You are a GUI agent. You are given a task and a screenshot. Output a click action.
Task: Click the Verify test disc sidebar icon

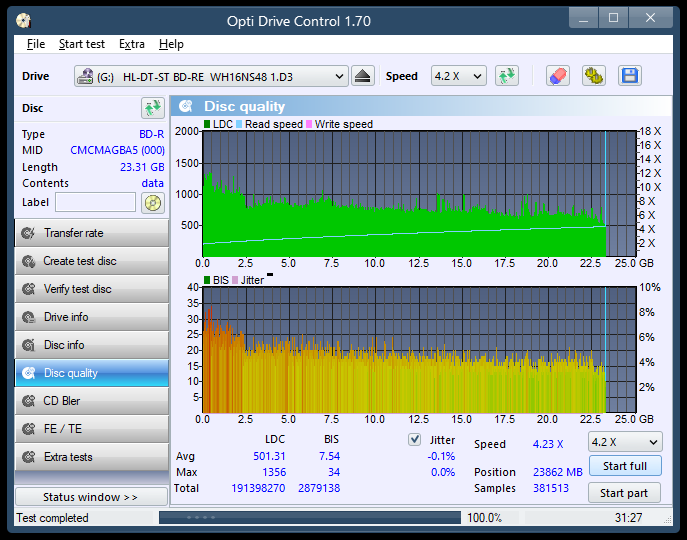(28, 289)
